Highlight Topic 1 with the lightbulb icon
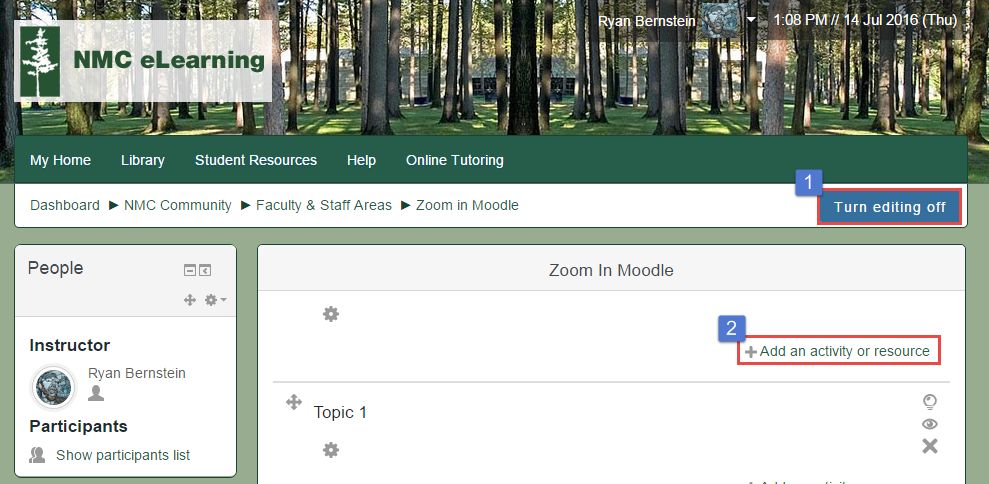 pyautogui.click(x=929, y=401)
